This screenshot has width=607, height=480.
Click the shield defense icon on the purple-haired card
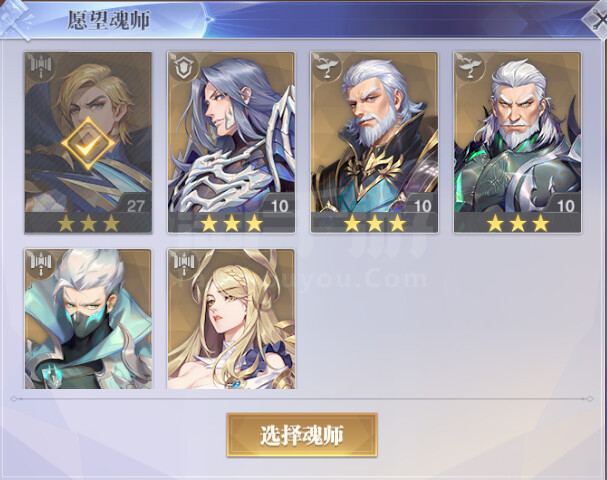[x=184, y=67]
